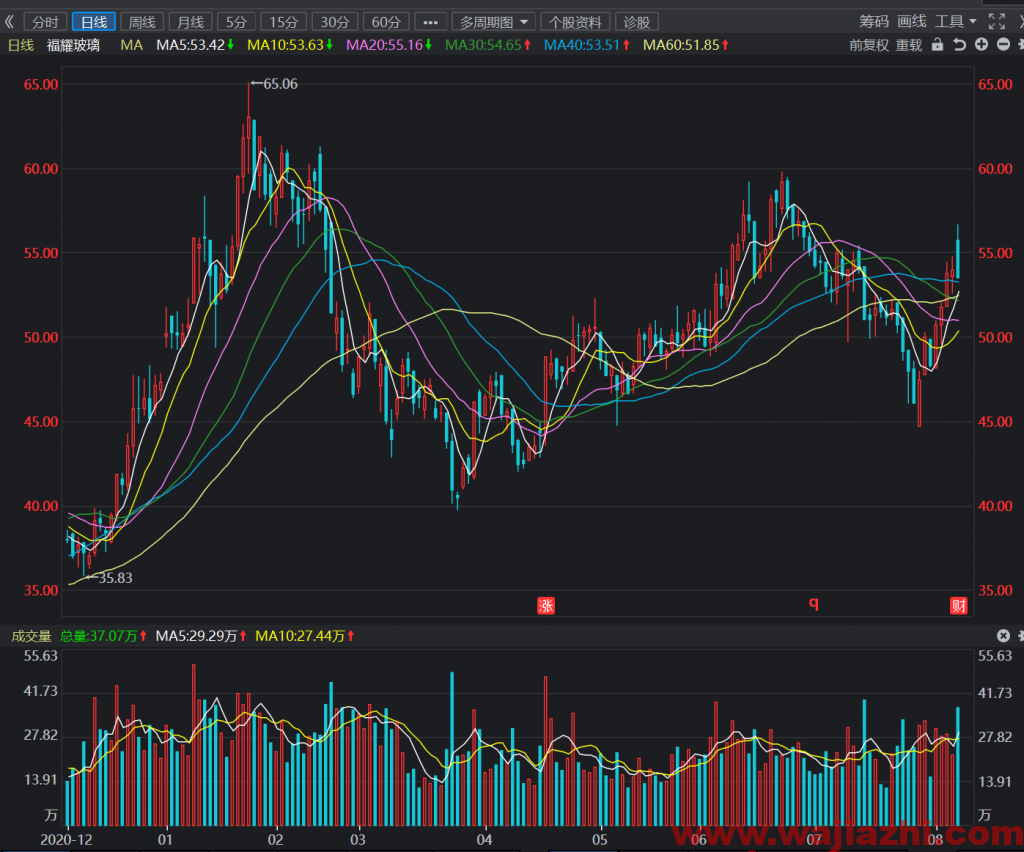Open more periods with the ellipsis button
This screenshot has width=1024, height=852.
coord(430,22)
